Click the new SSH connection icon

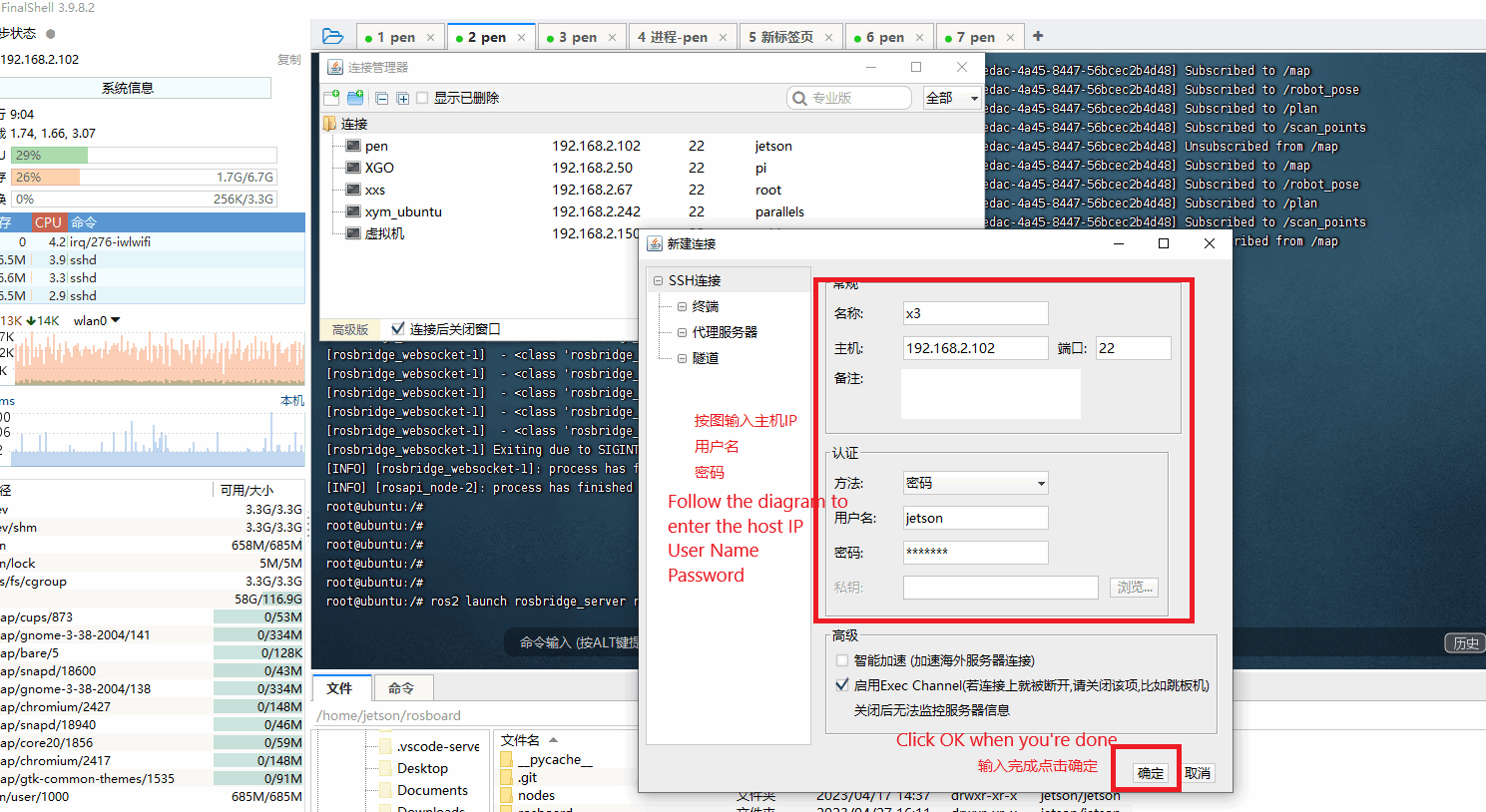point(332,98)
